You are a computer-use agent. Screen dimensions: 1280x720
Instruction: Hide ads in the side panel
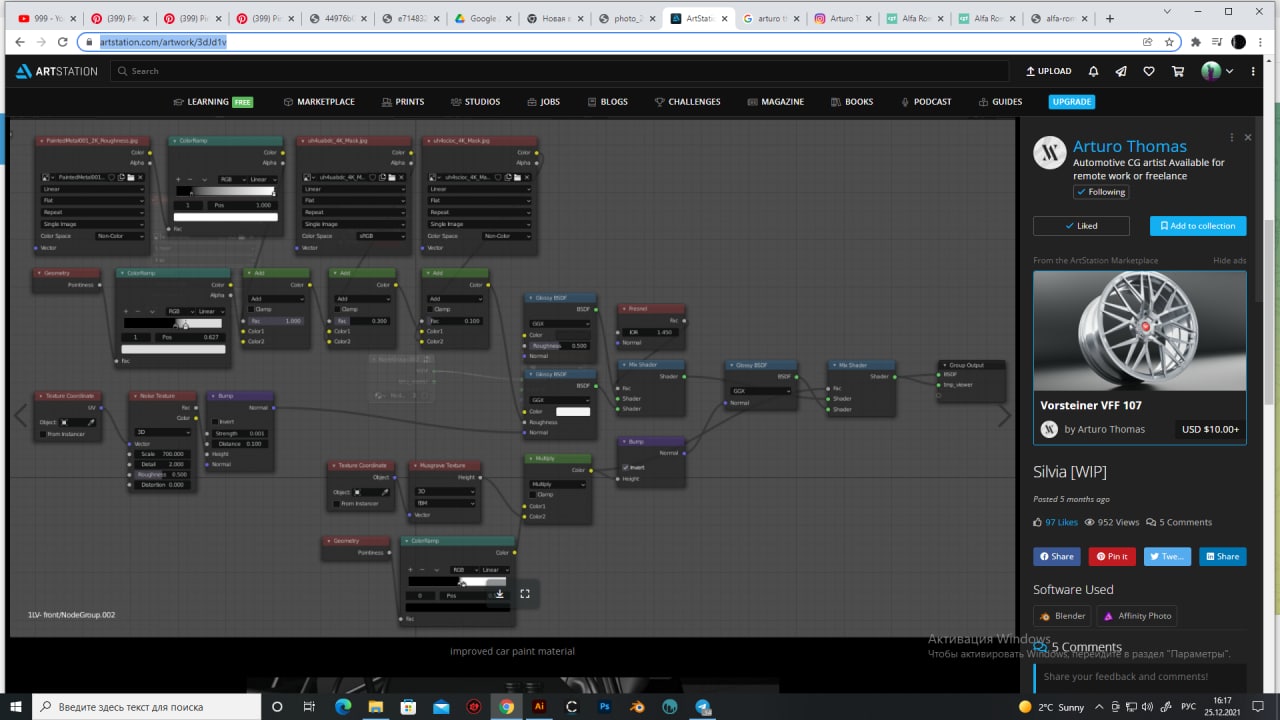point(1230,261)
